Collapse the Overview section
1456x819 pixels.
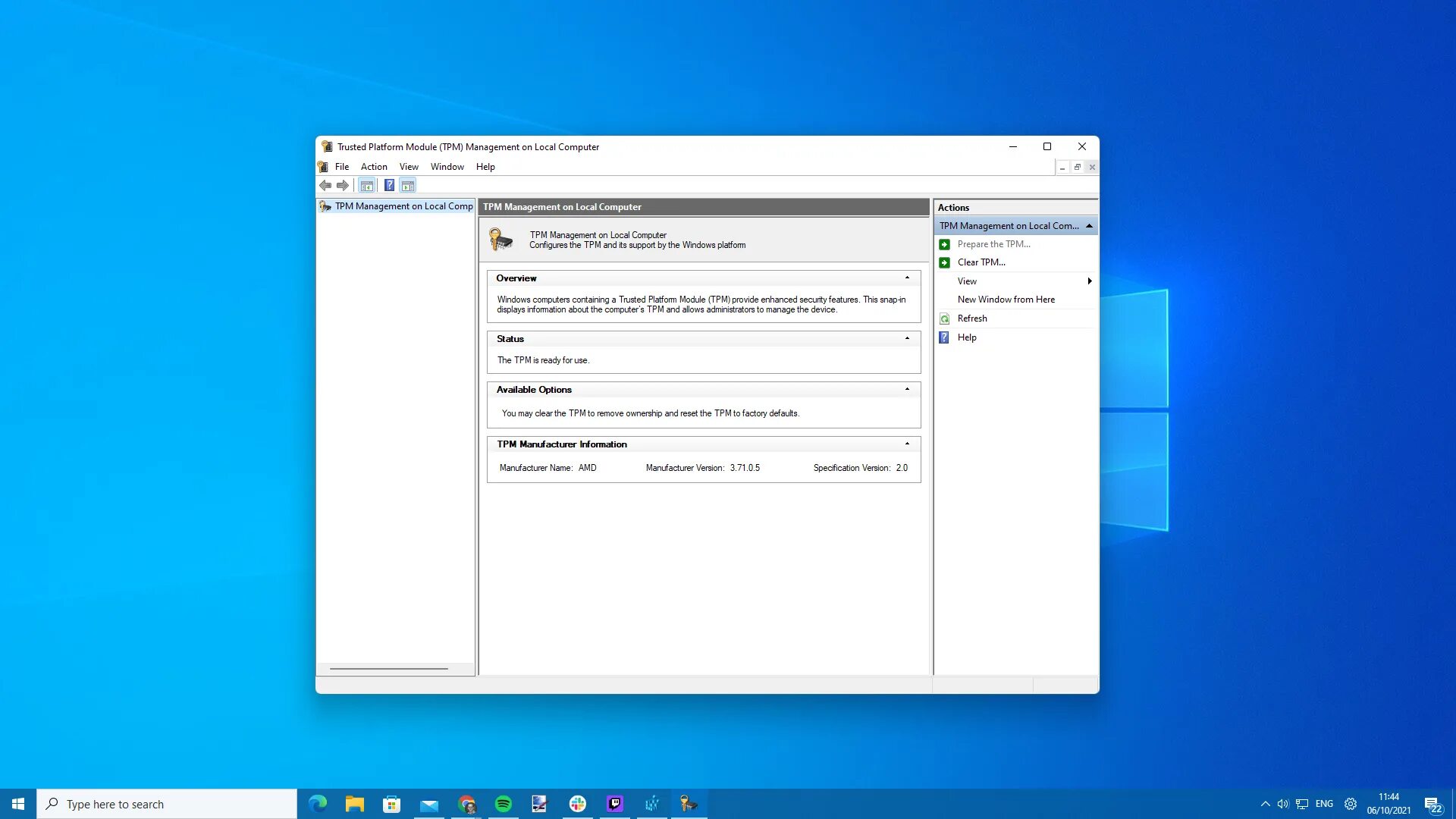point(907,278)
